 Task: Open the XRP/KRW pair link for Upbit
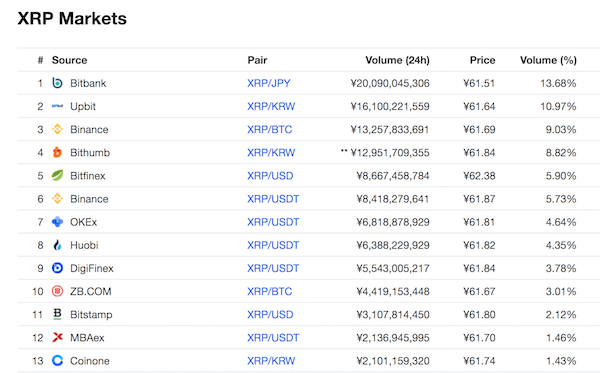271,106
